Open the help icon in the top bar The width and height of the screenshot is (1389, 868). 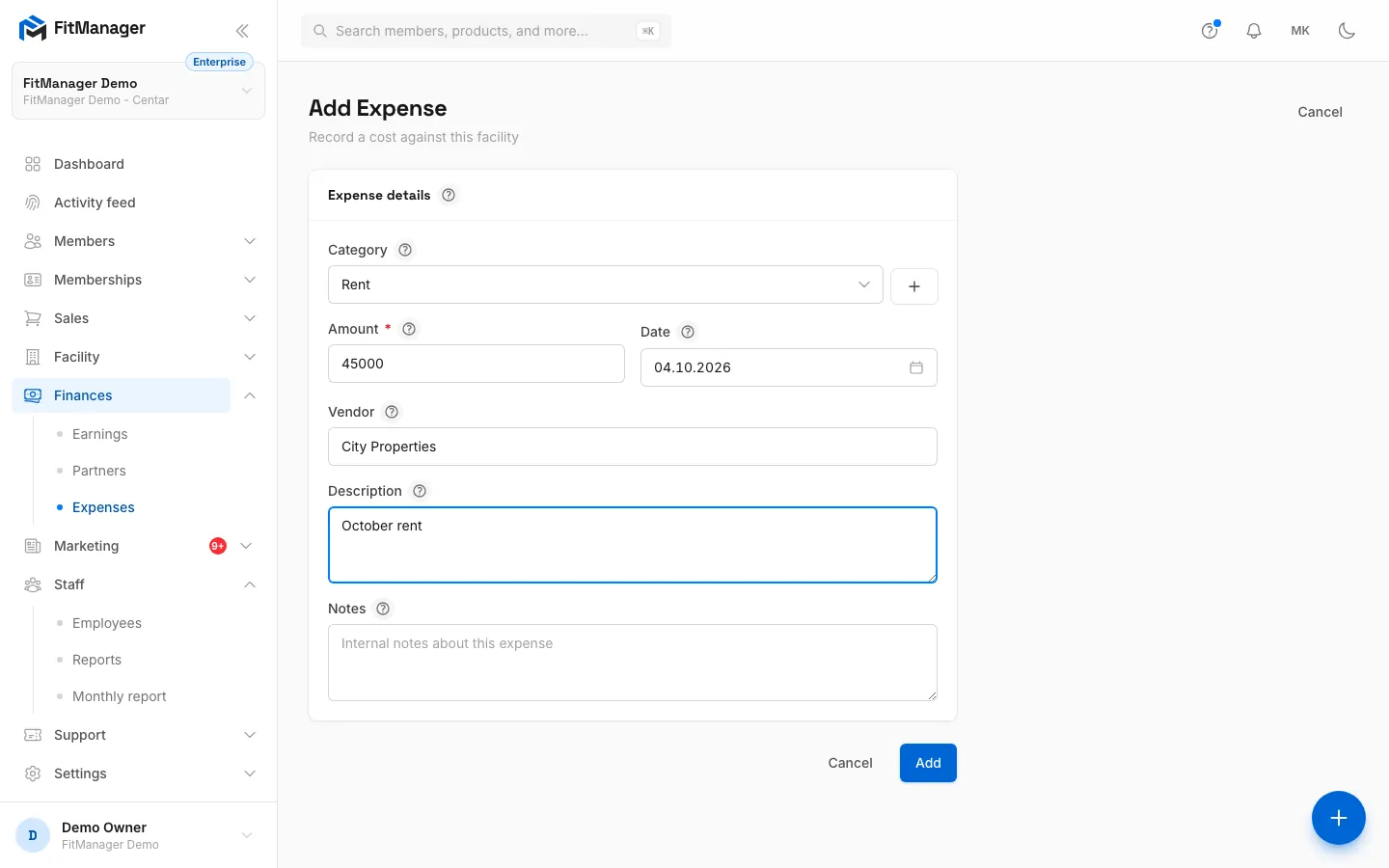1210,31
